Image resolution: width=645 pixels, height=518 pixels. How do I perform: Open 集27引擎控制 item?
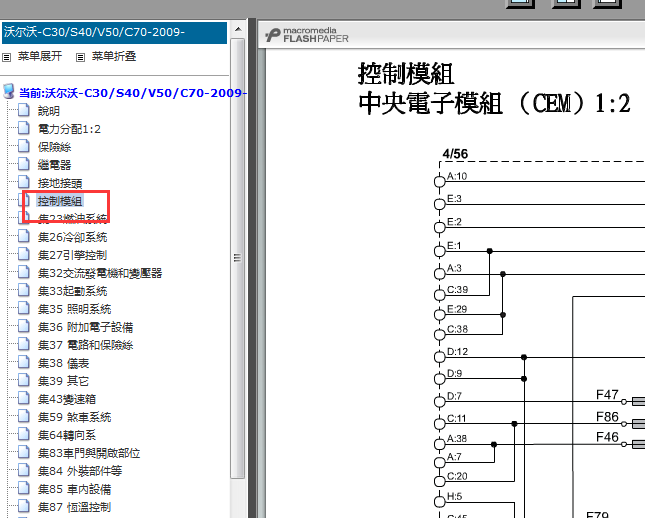tap(72, 255)
